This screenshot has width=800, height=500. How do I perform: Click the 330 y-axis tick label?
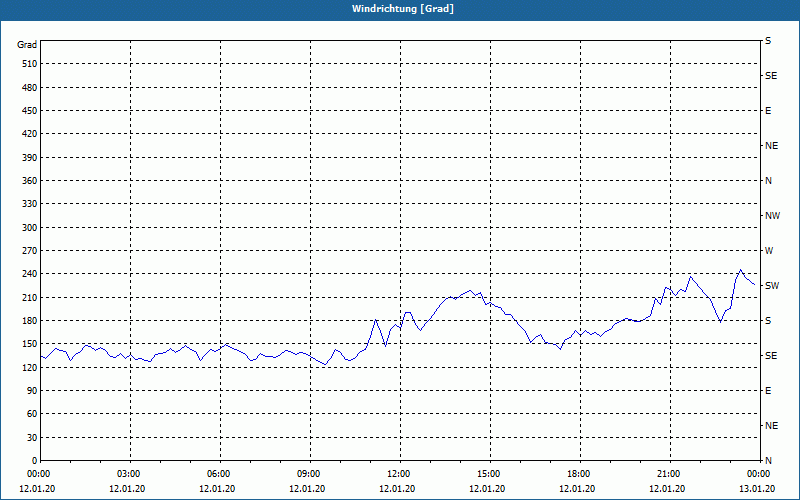point(30,204)
